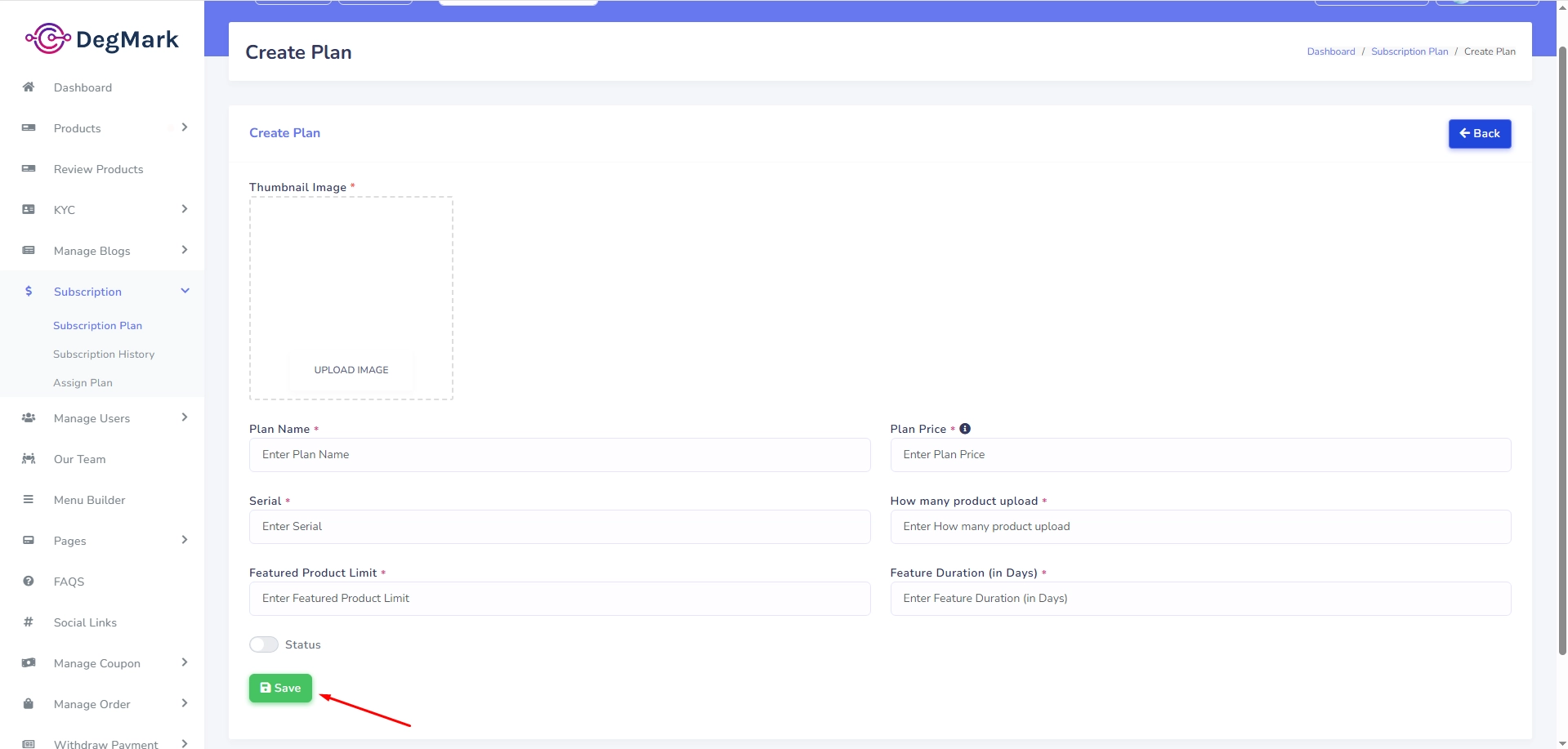Click the Social Links hash icon

click(x=29, y=622)
